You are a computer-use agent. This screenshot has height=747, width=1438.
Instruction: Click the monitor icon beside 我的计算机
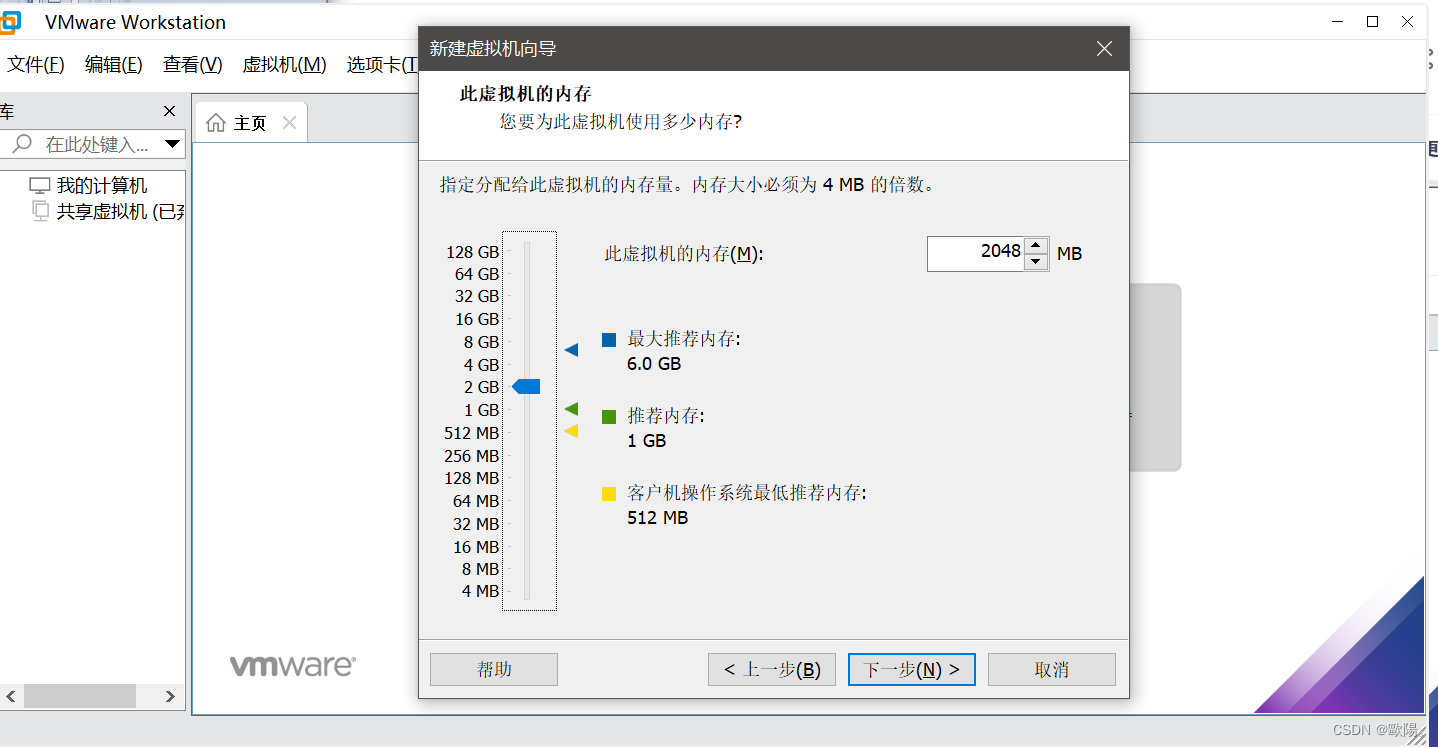[x=40, y=186]
